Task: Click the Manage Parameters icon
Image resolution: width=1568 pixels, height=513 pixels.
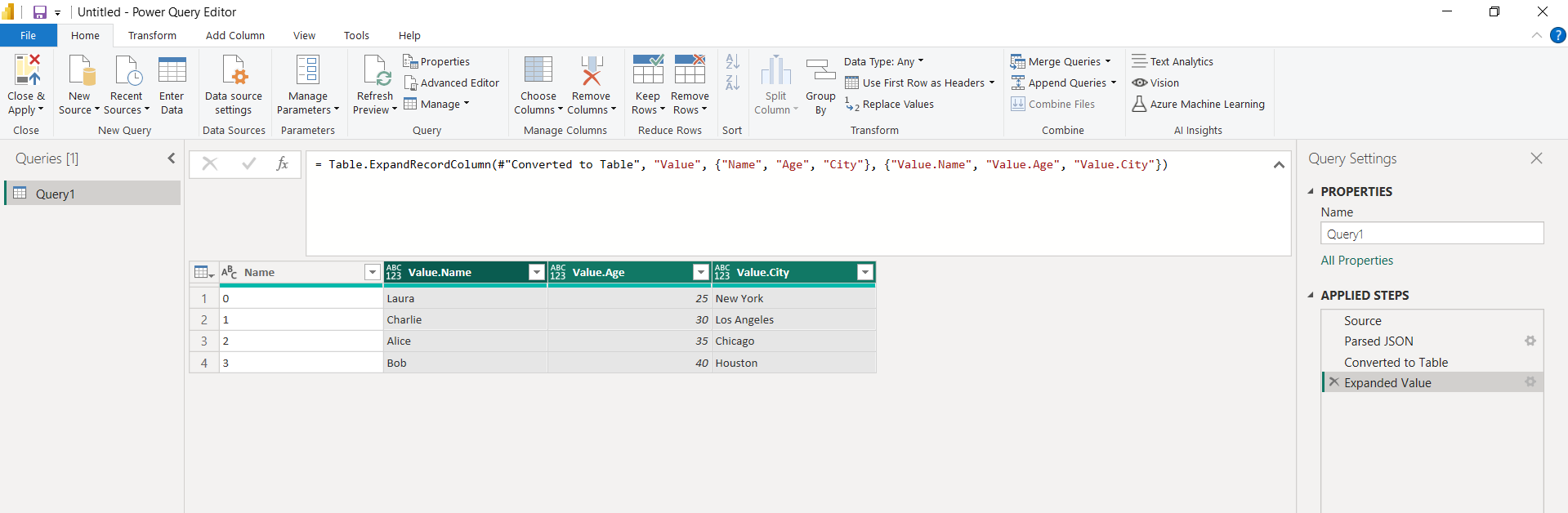Action: click(x=308, y=70)
